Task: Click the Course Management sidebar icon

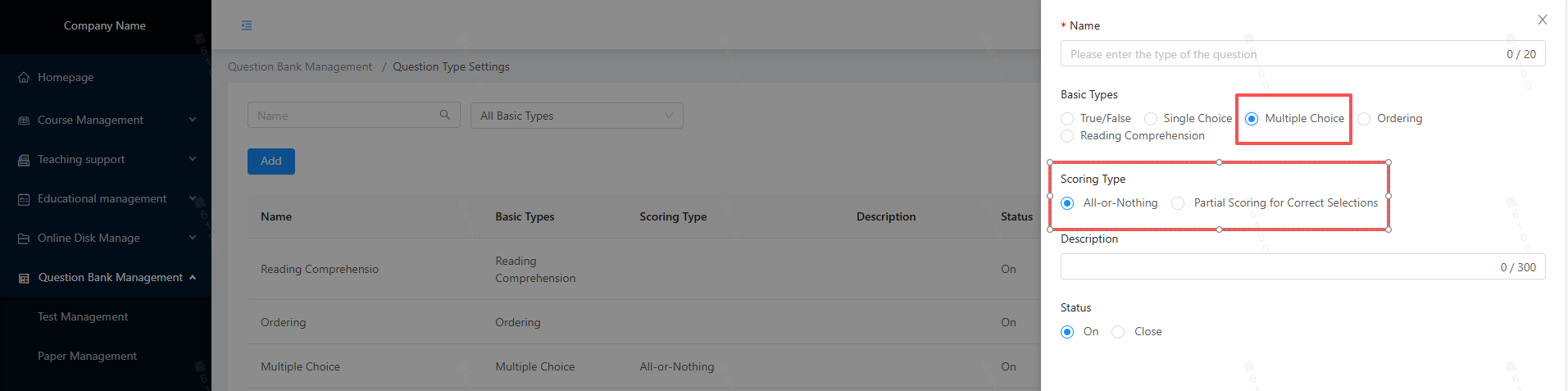Action: point(24,120)
